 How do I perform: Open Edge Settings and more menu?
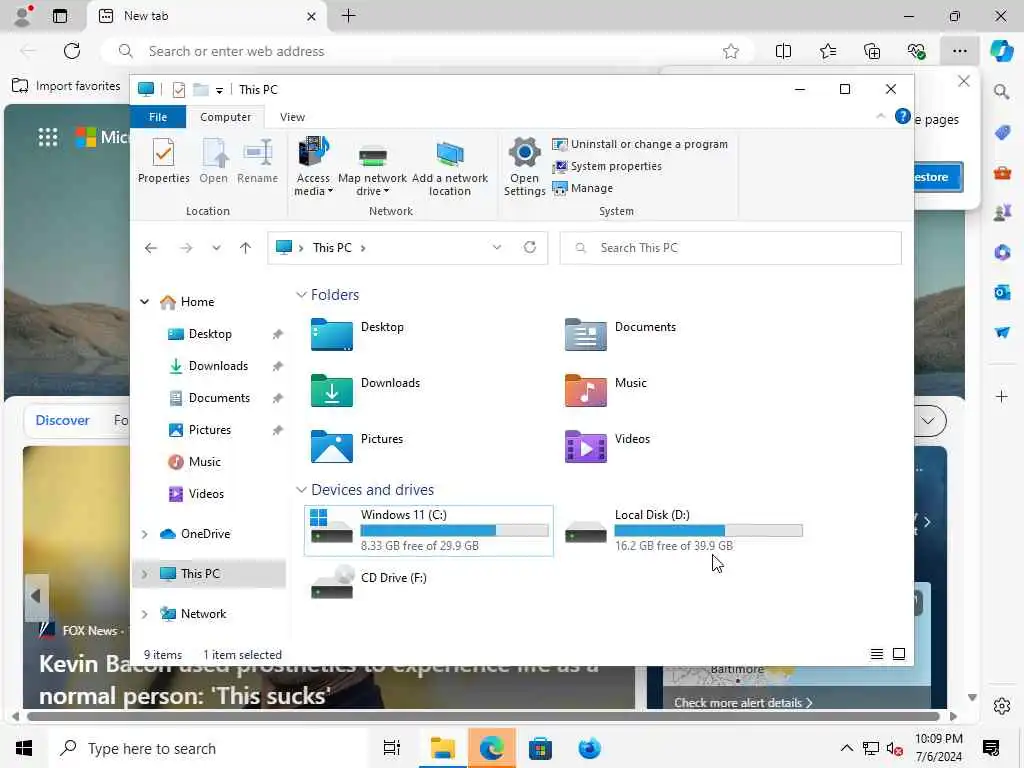coord(959,51)
